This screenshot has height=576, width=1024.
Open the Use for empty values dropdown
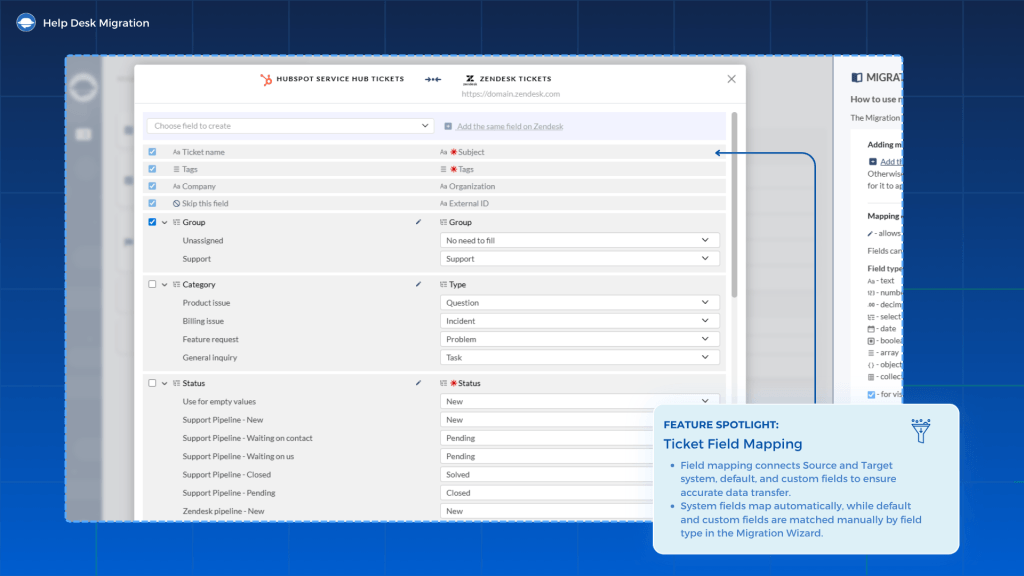pos(580,401)
